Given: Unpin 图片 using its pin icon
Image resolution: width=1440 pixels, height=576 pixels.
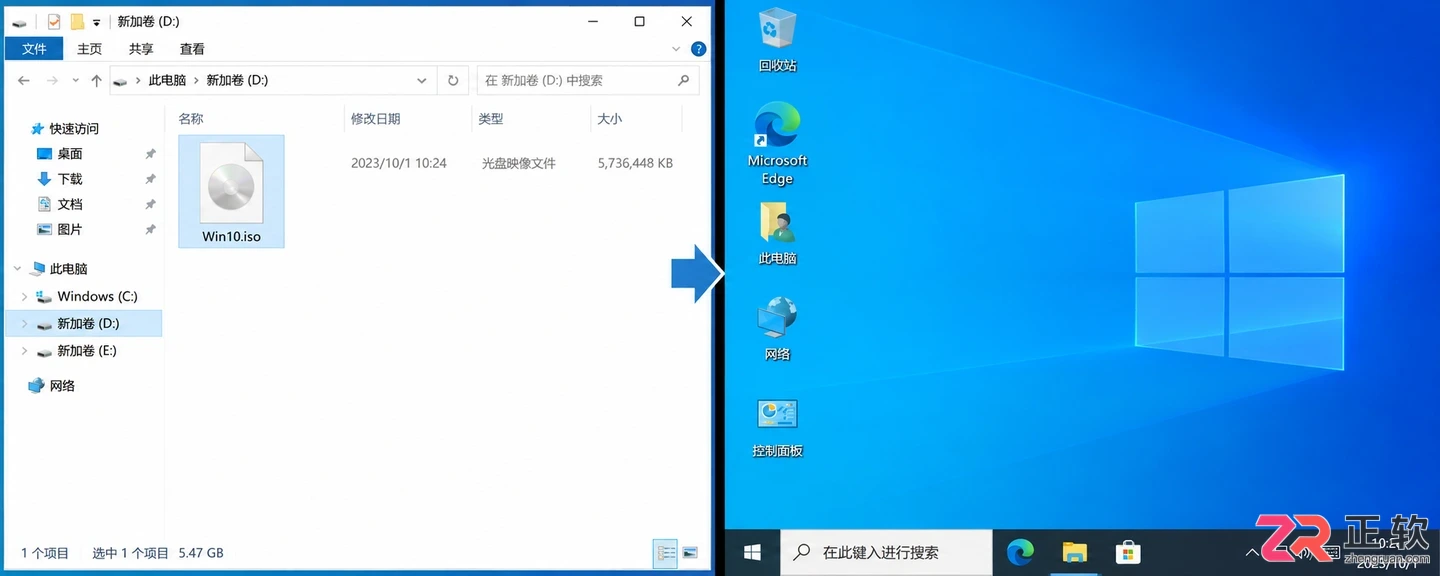Looking at the screenshot, I should point(150,229).
